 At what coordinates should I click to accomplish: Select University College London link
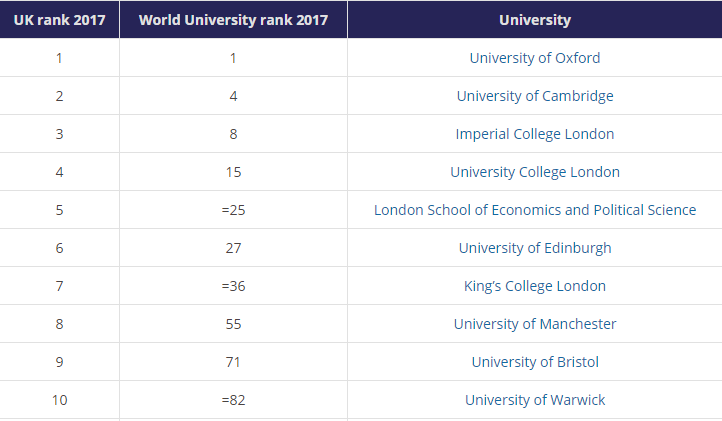tap(535, 172)
